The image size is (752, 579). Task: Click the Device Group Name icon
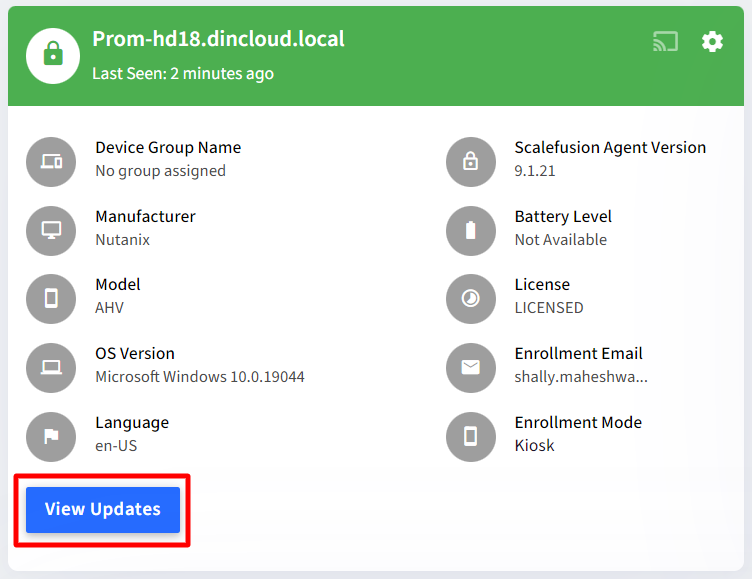point(51,162)
